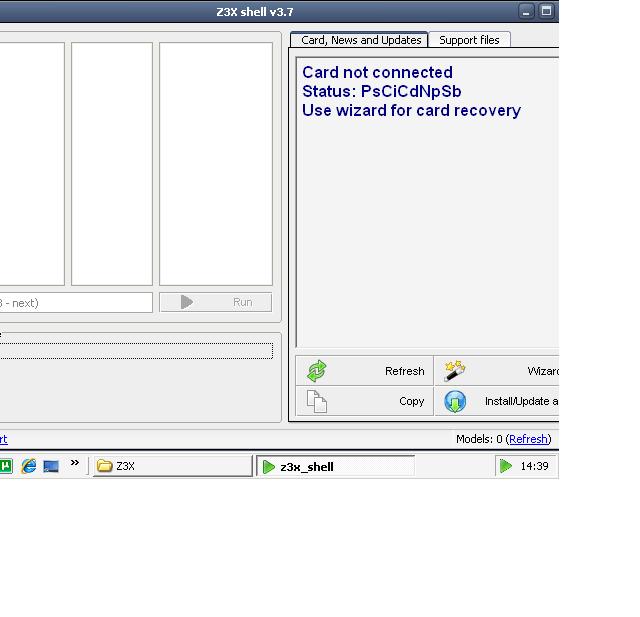Screen dimensions: 640x617
Task: Click the Refresh button label
Action: click(x=404, y=371)
